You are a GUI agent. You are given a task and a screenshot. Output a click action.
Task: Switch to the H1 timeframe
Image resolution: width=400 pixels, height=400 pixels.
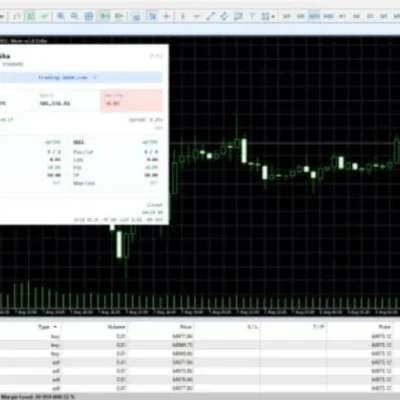pyautogui.click(x=342, y=16)
